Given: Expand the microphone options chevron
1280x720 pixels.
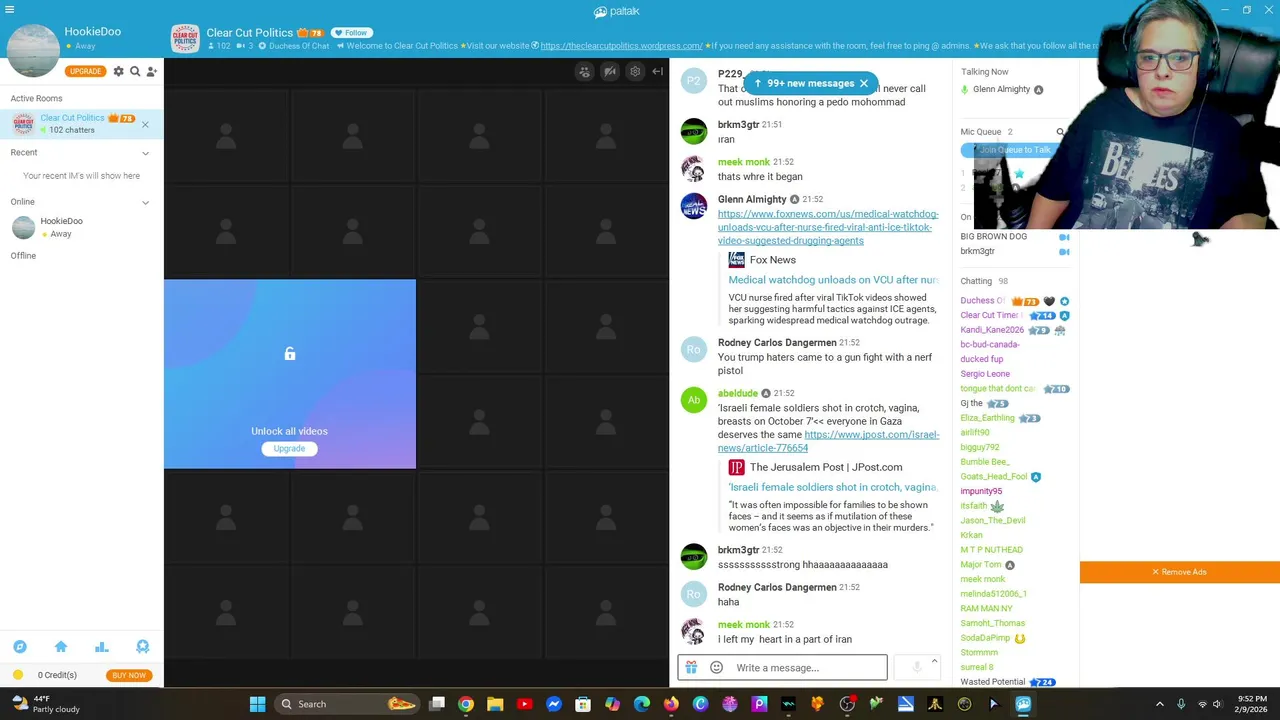Looking at the screenshot, I should pos(934,661).
